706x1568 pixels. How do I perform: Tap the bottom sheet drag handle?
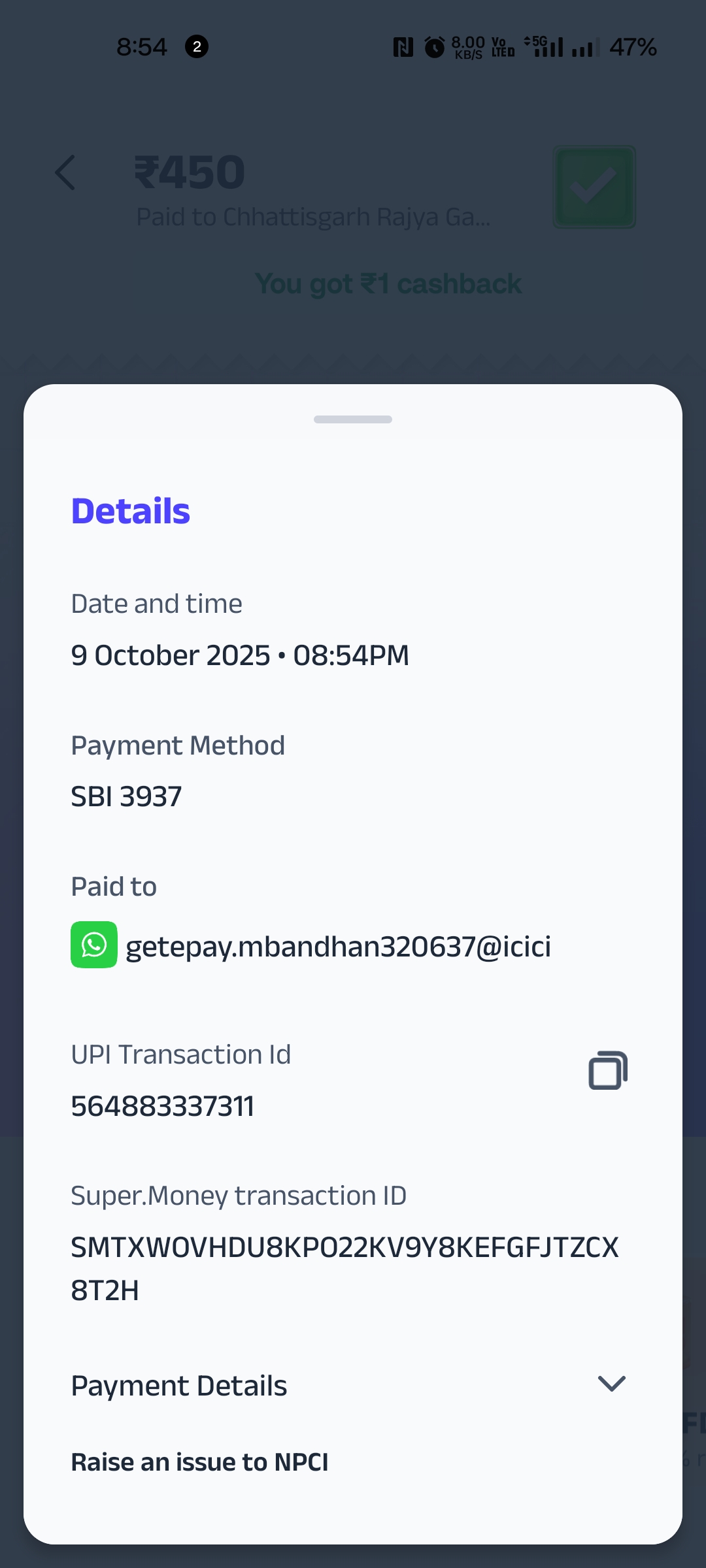(353, 419)
